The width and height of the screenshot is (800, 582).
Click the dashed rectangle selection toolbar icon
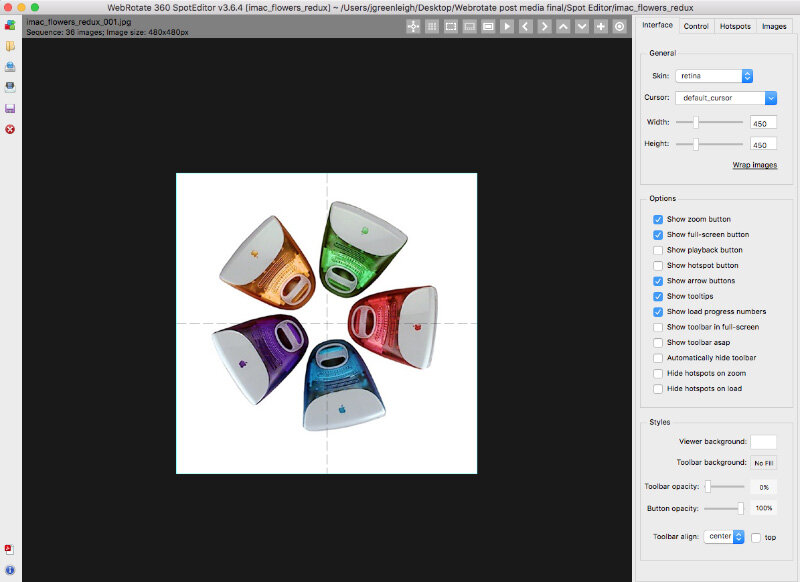451,27
